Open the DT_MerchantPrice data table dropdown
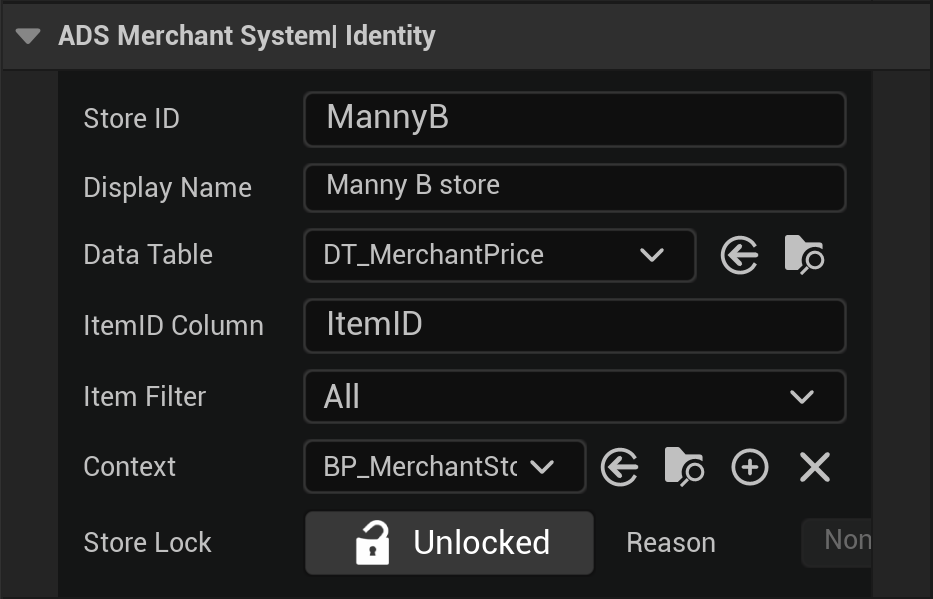The height and width of the screenshot is (599, 933). 499,255
